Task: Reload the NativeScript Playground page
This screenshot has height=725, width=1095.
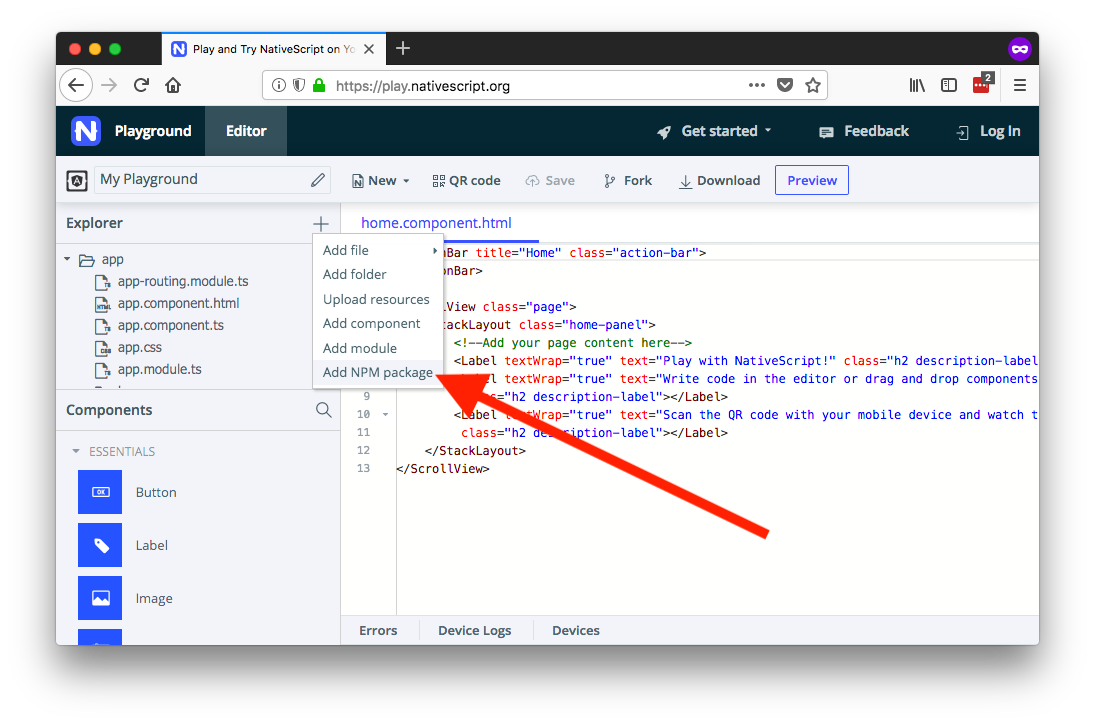Action: [x=141, y=85]
